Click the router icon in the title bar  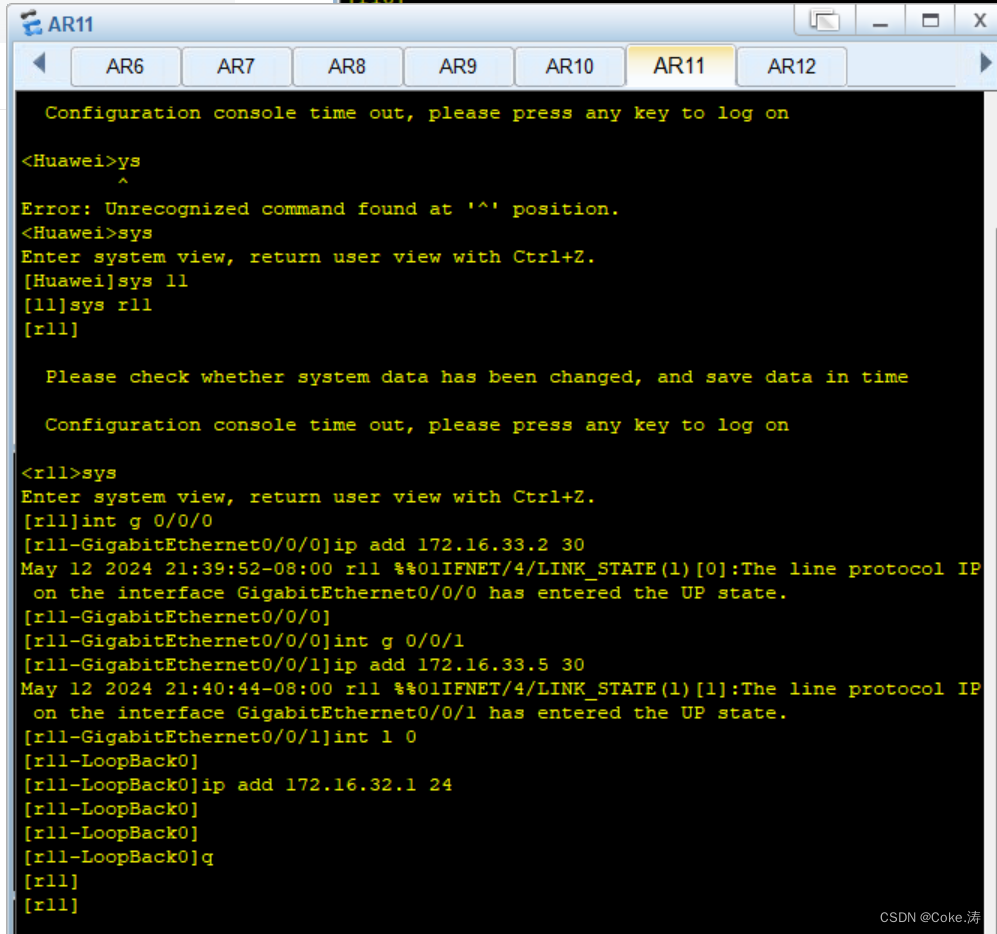[28, 22]
